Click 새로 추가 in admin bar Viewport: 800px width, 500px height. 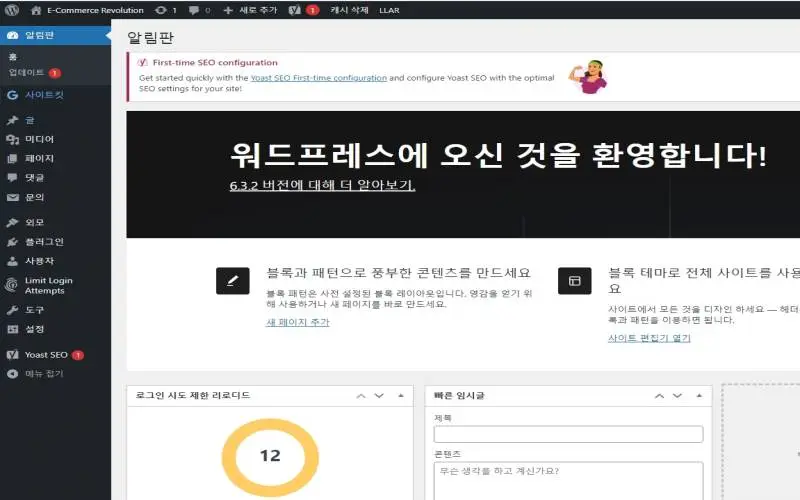[258, 10]
